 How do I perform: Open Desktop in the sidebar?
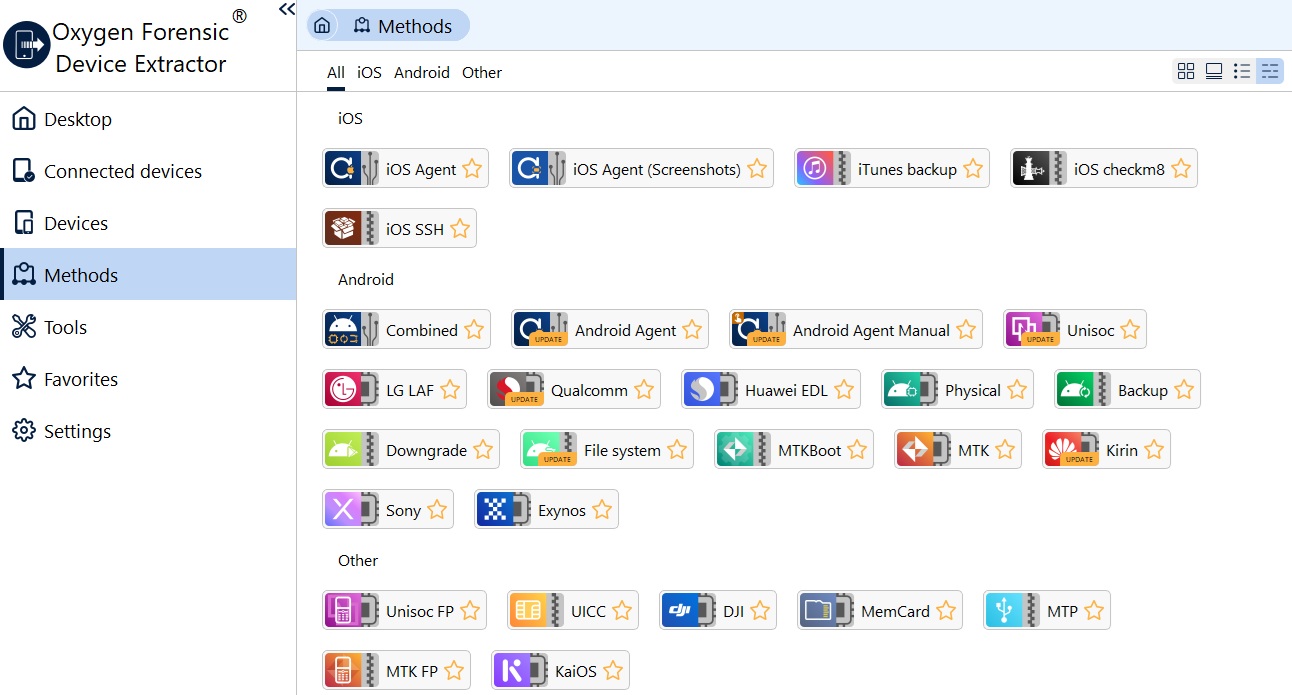click(148, 119)
